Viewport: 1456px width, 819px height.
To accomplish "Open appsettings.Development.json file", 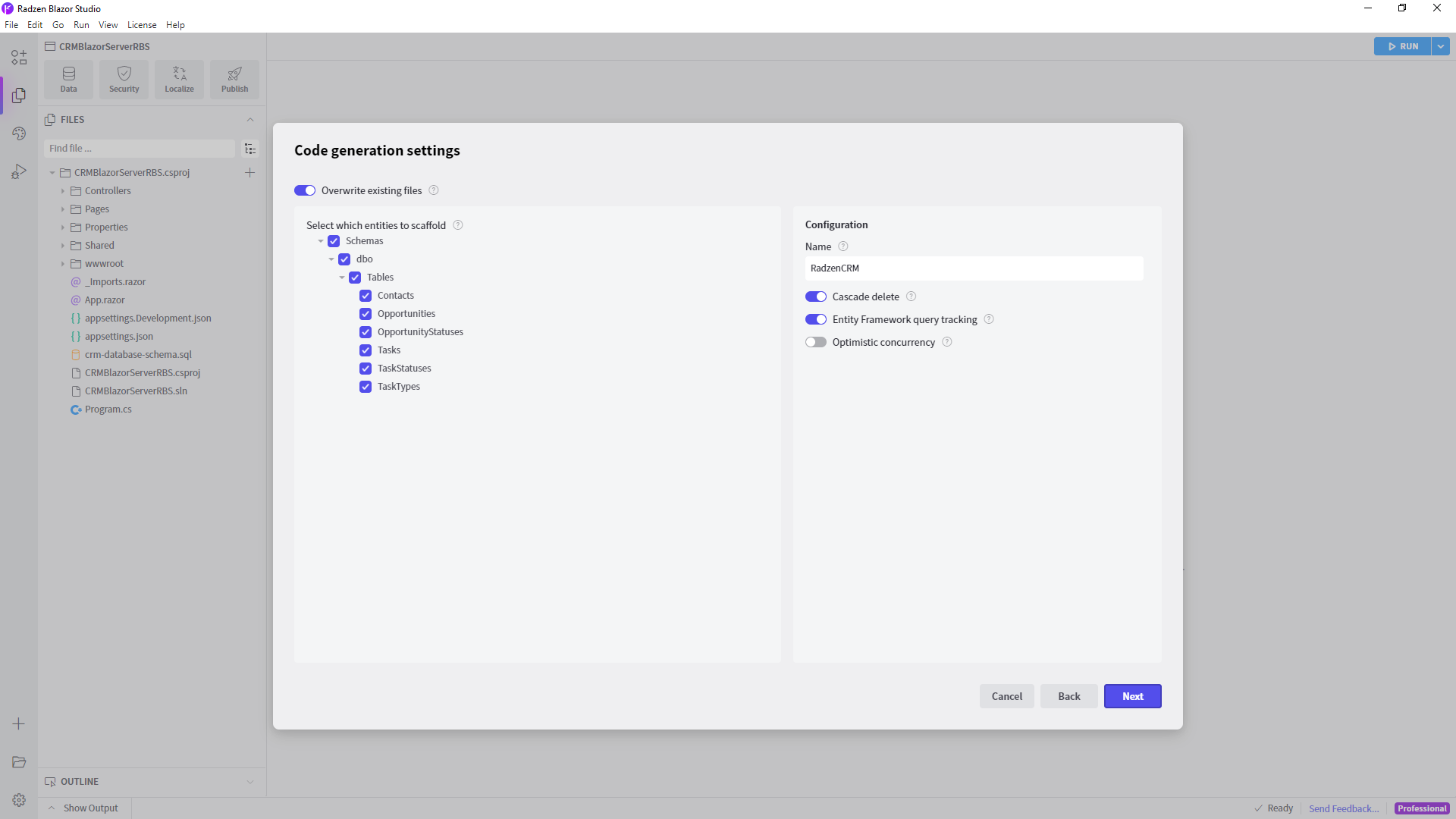I will (148, 318).
